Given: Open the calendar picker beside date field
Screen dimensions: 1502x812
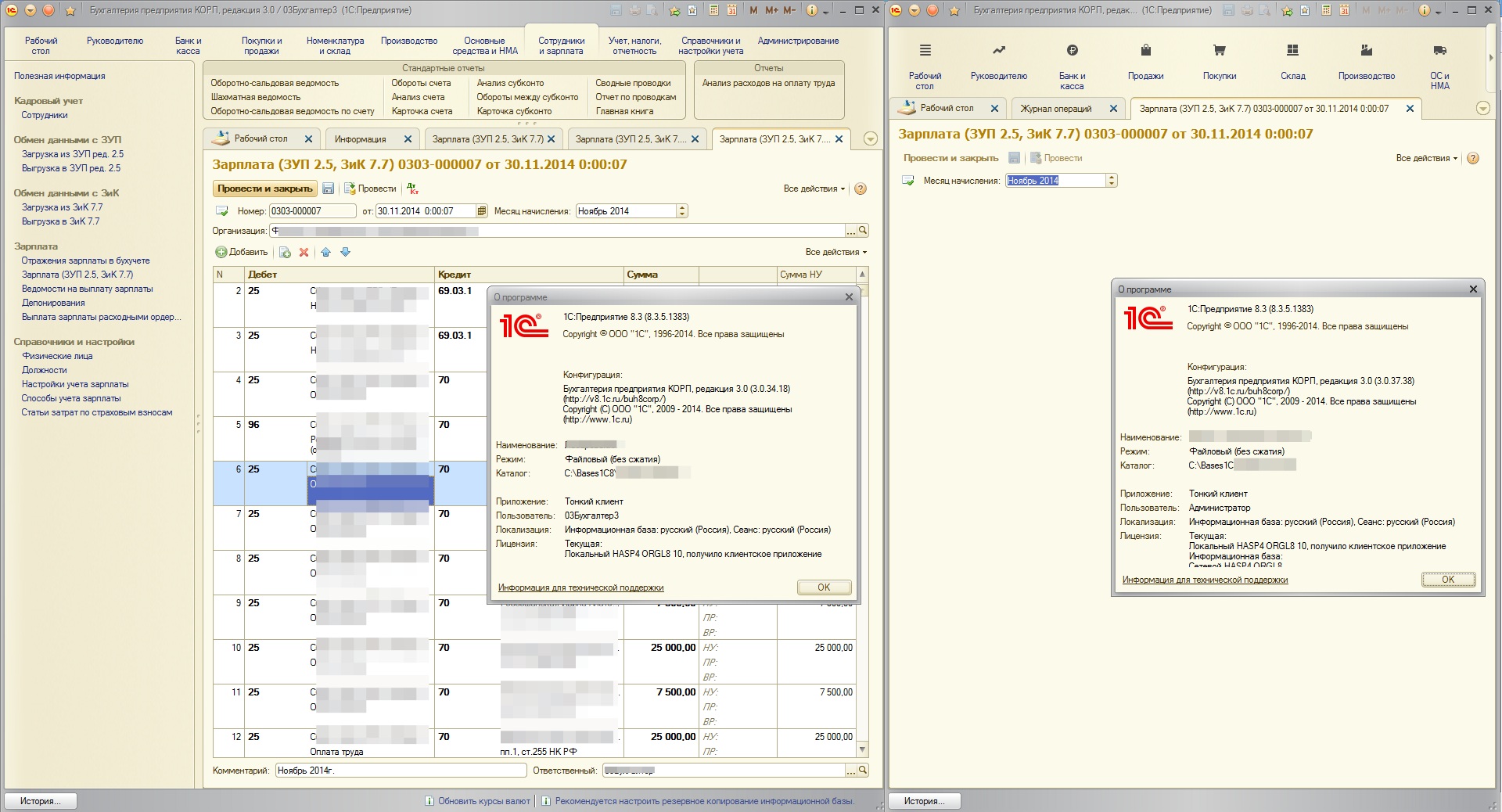Looking at the screenshot, I should coord(482,211).
